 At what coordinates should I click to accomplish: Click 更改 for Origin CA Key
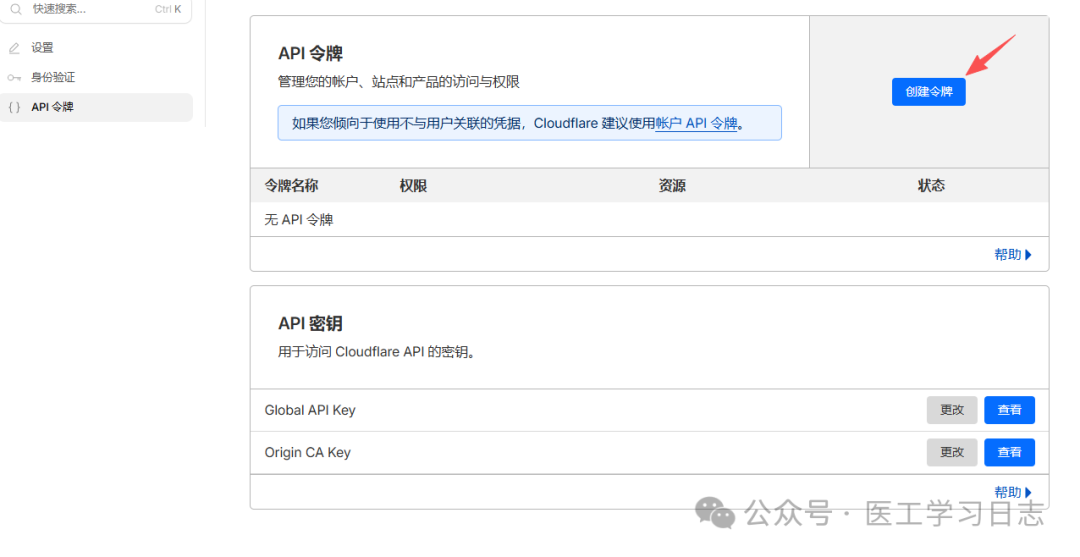click(x=952, y=452)
